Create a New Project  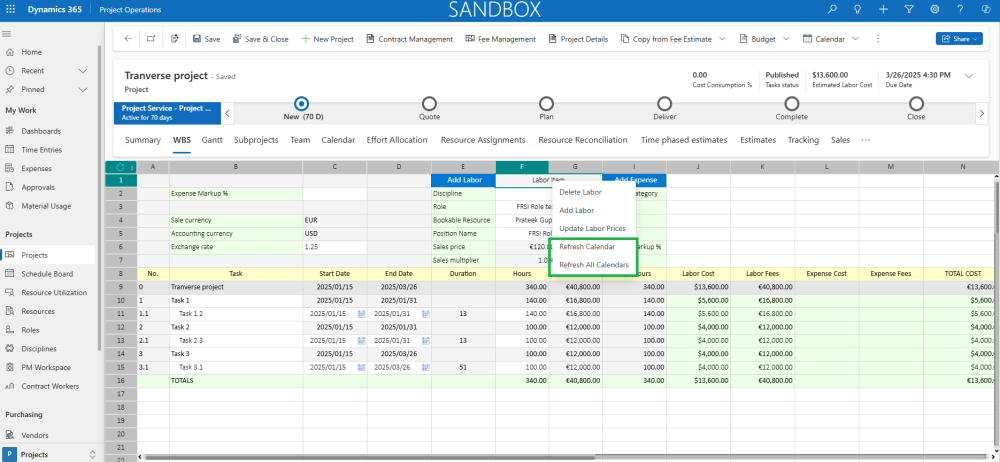coord(327,39)
